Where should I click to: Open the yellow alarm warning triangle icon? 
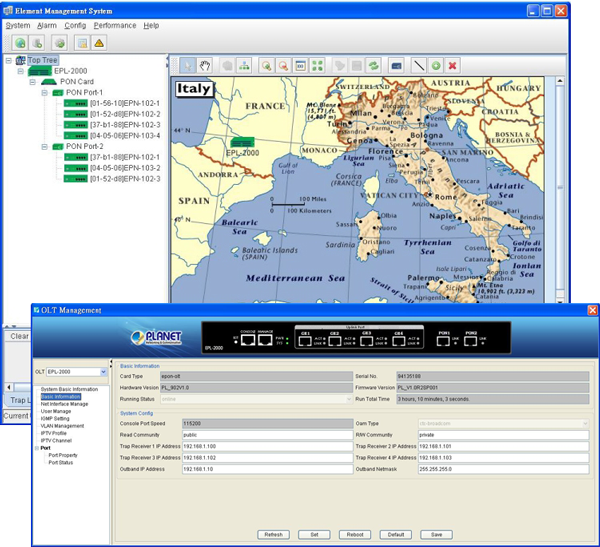click(99, 43)
